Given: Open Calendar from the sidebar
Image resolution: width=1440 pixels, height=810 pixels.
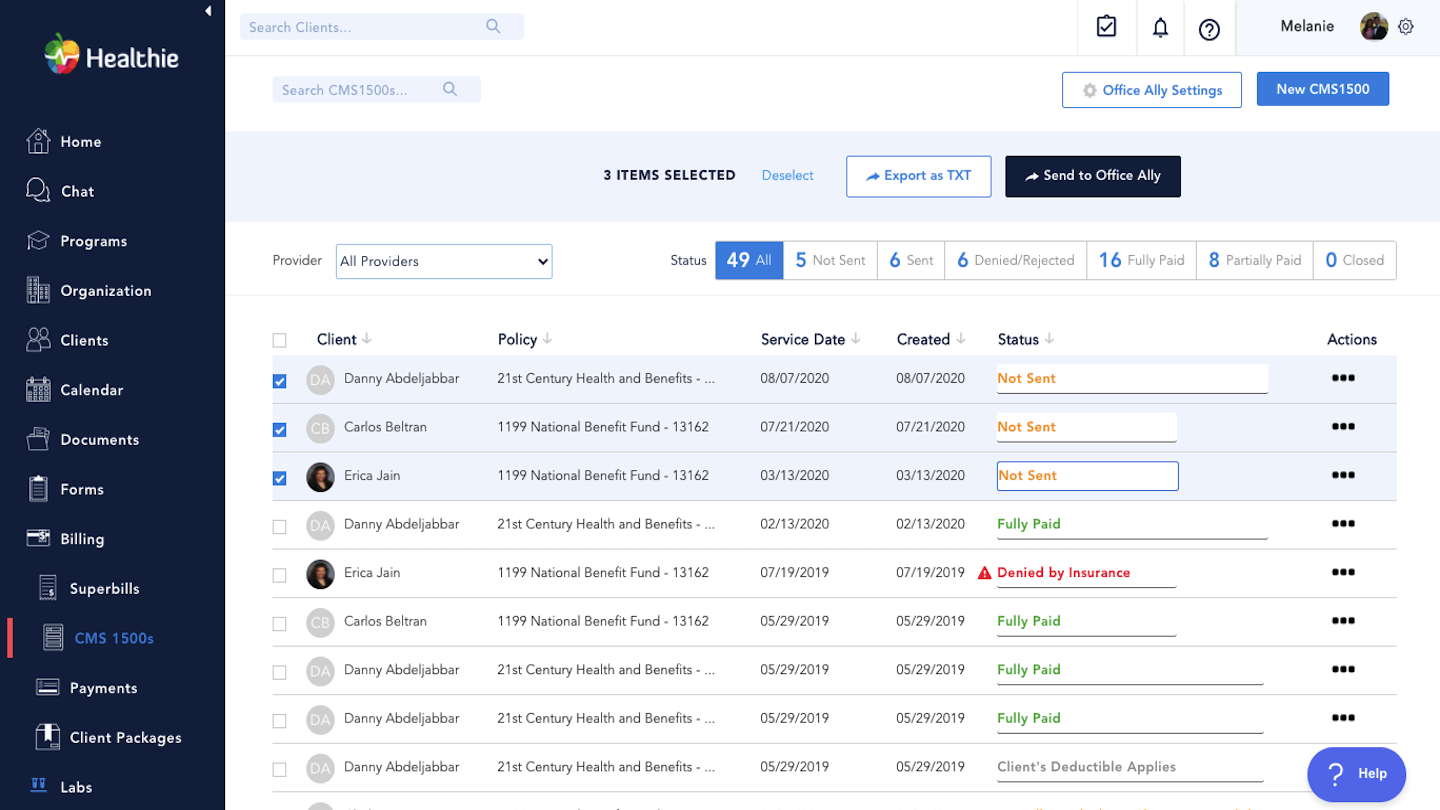Looking at the screenshot, I should 91,390.
